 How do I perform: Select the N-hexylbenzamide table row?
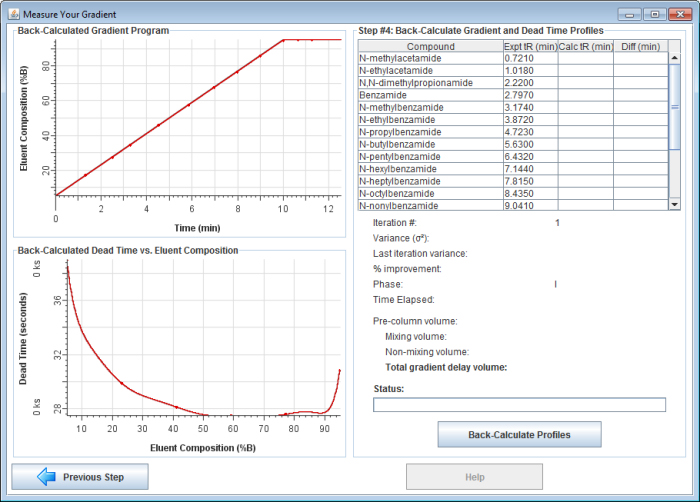(x=430, y=168)
